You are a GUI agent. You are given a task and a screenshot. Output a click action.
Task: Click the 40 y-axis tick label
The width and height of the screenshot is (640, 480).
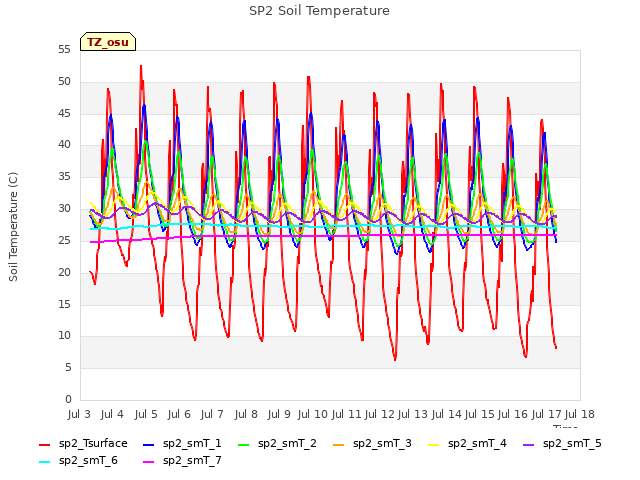[x=64, y=145]
